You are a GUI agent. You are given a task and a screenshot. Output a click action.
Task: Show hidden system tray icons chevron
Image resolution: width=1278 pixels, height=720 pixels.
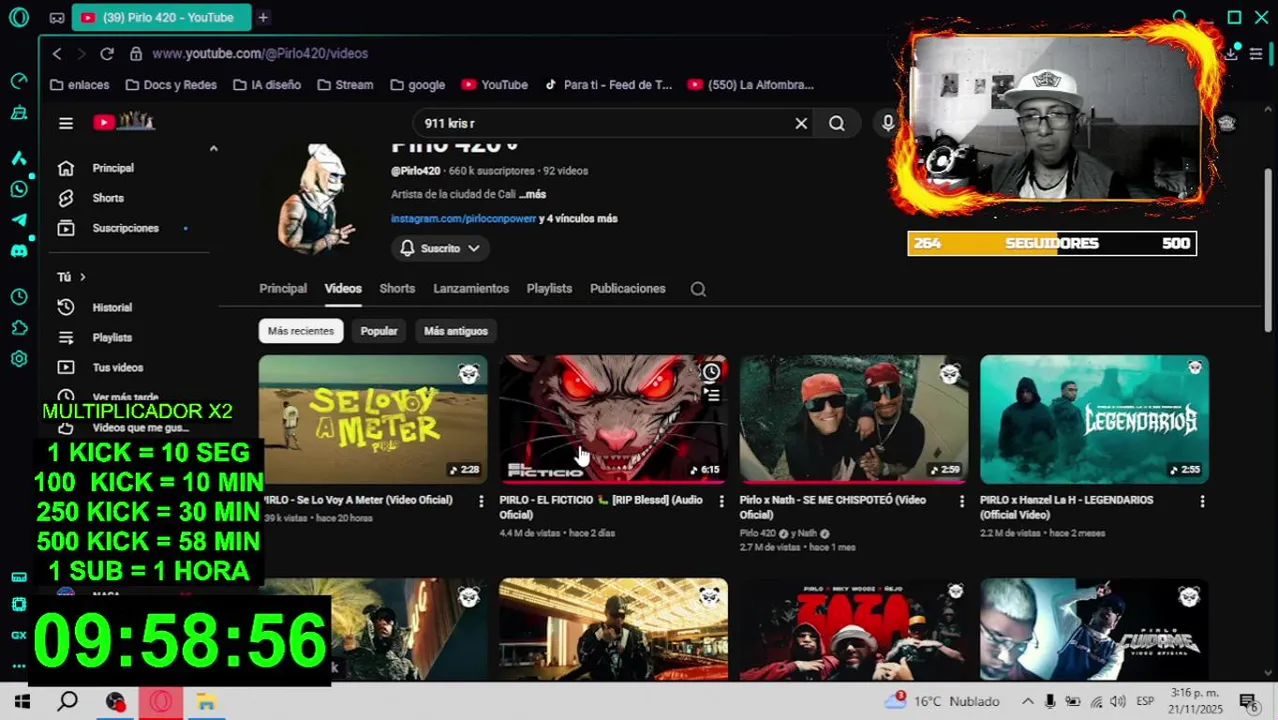[x=1028, y=701]
